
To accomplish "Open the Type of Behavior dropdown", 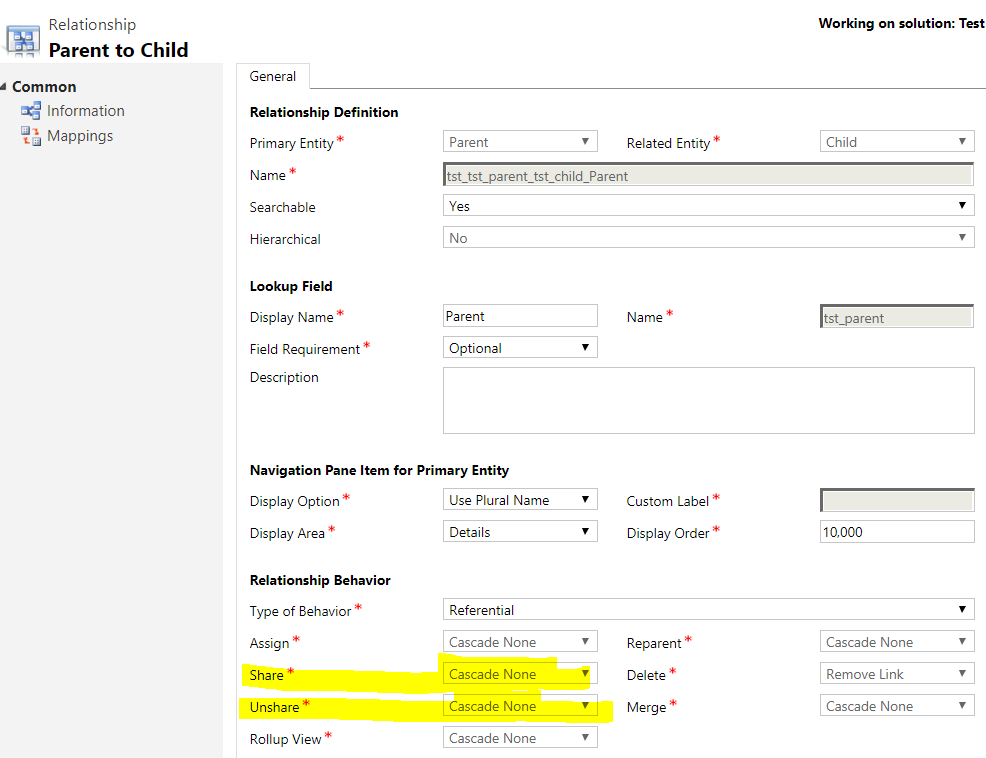I will point(709,610).
